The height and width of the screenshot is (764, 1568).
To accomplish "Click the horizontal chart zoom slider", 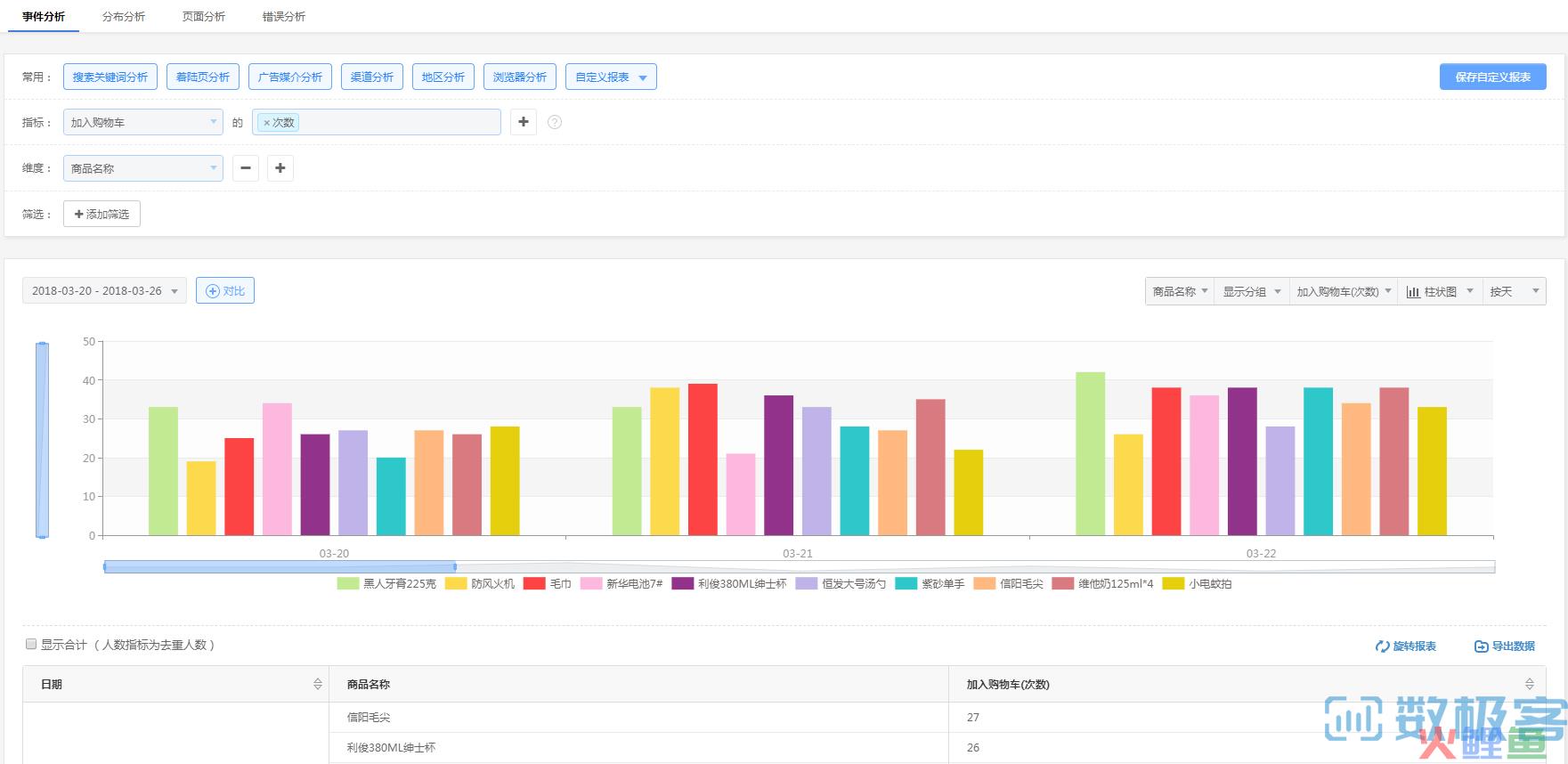I will tap(280, 566).
